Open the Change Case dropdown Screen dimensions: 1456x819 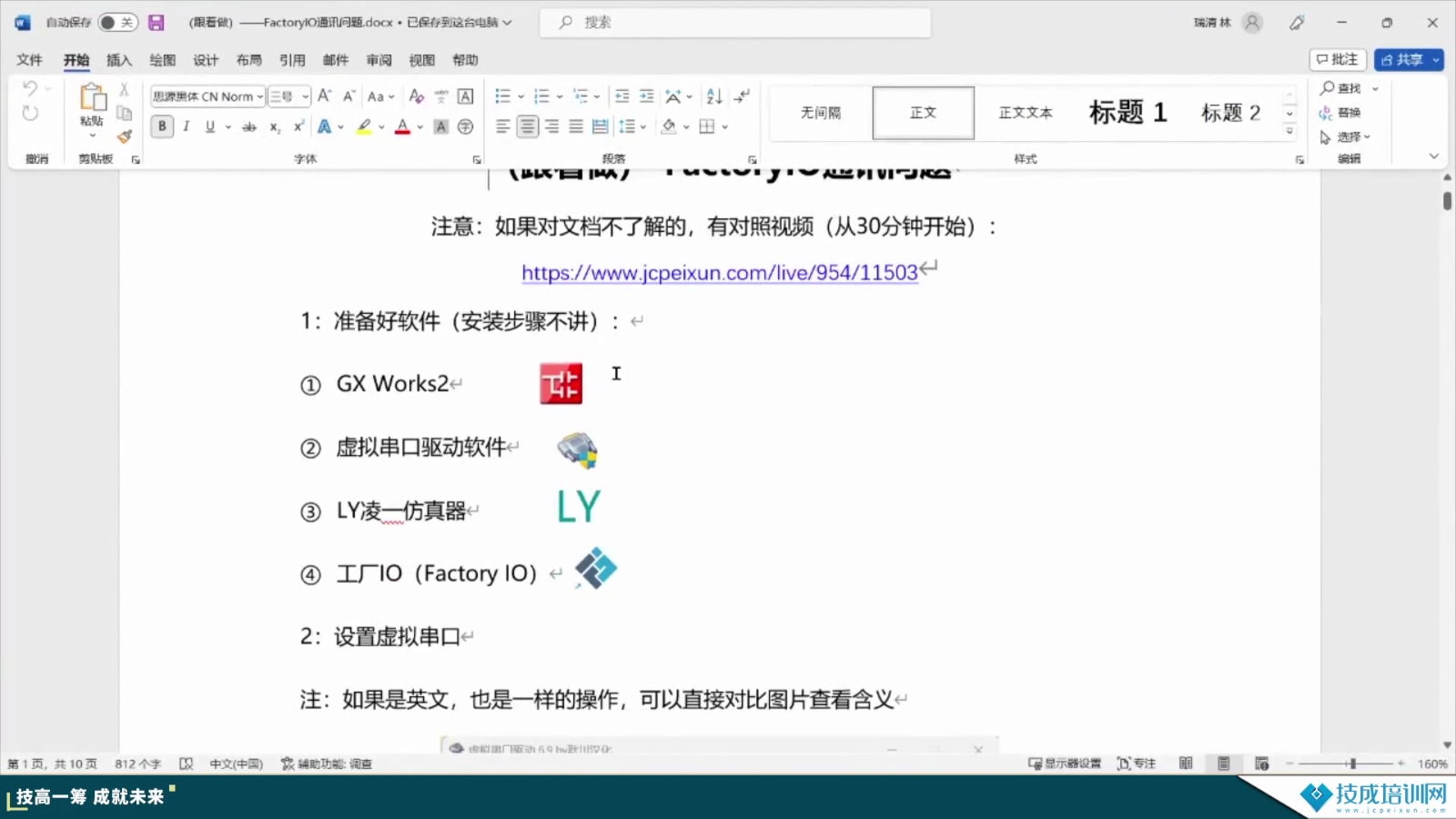click(381, 96)
